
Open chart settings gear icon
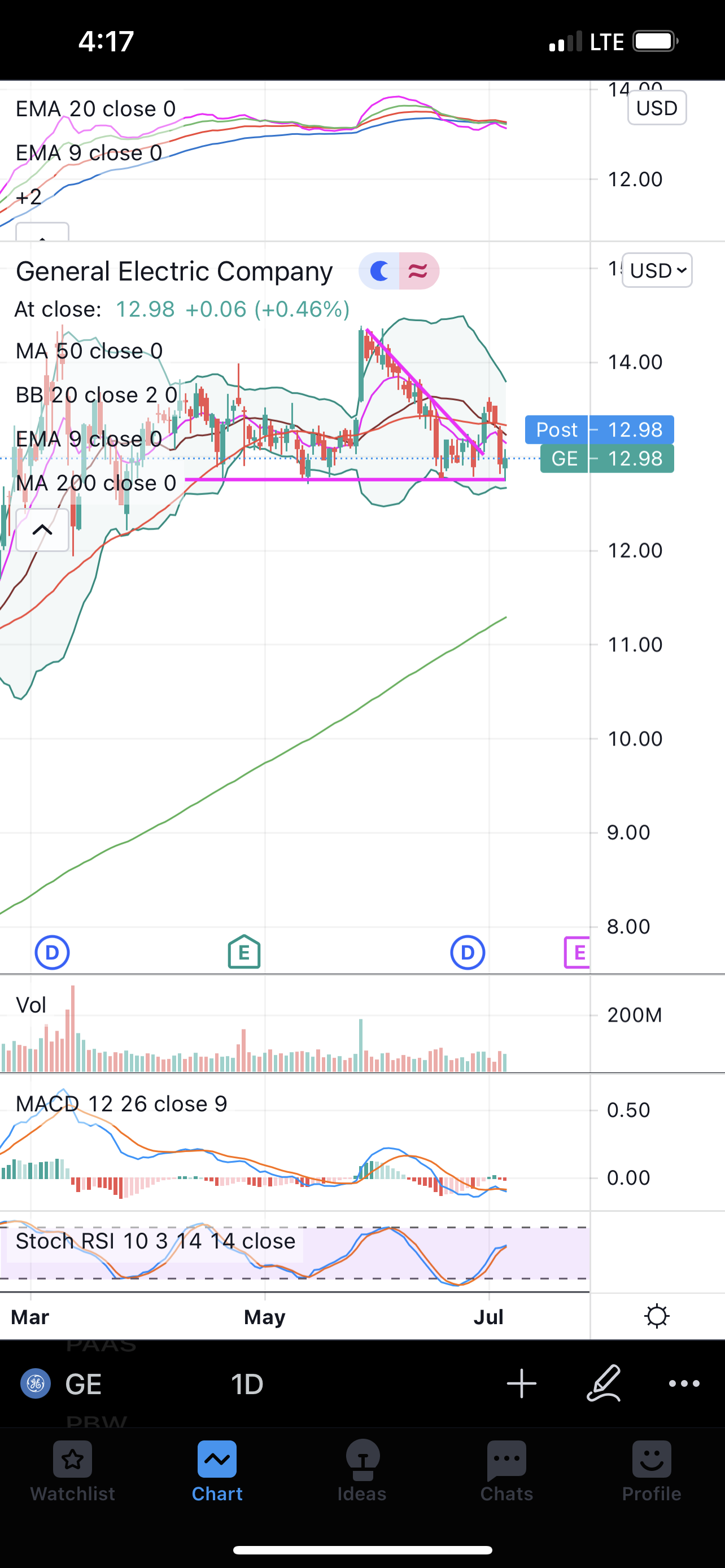pos(657,1316)
